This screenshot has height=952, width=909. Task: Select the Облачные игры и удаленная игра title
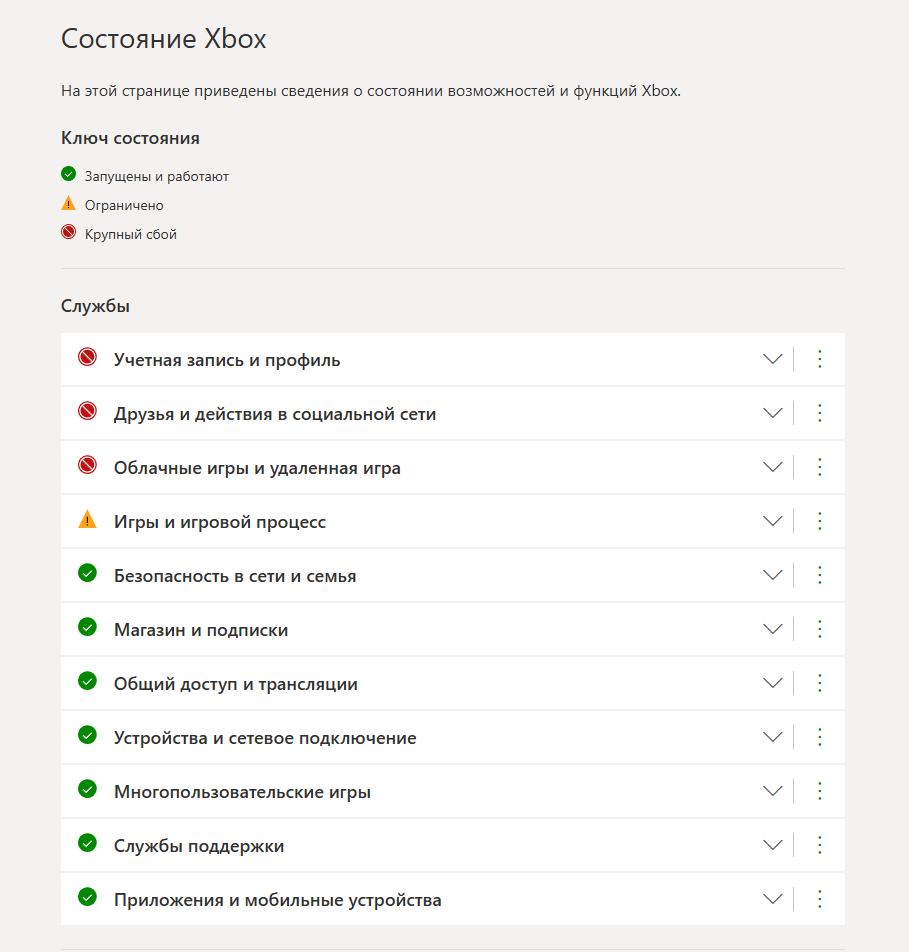(257, 468)
